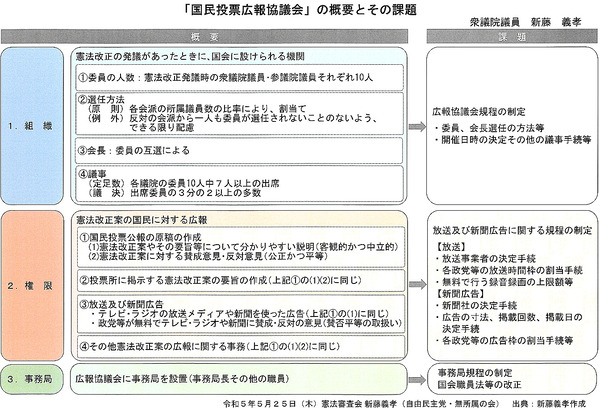Click the '(原 則) 各会派の所属議員数の比率' line
The width and height of the screenshot is (600, 408).
197,109
